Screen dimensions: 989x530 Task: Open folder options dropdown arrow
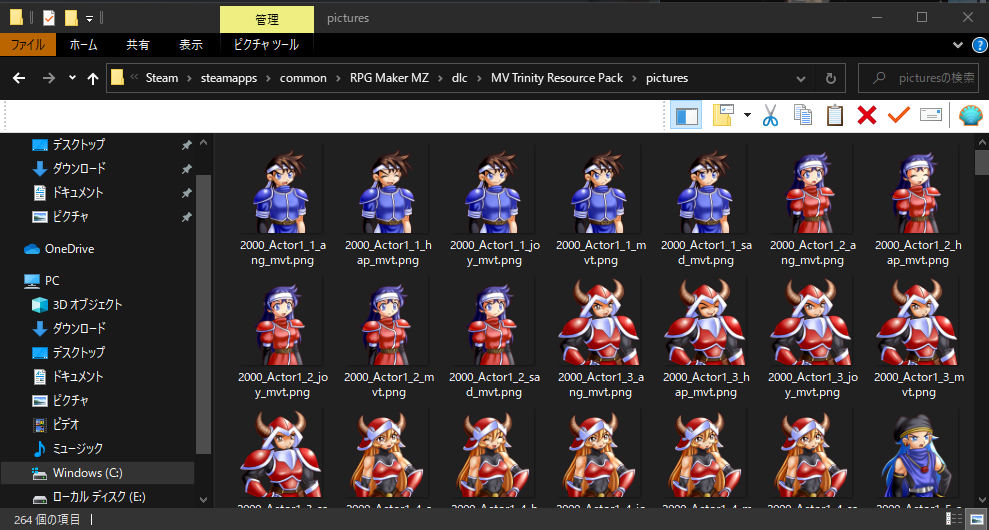point(747,115)
